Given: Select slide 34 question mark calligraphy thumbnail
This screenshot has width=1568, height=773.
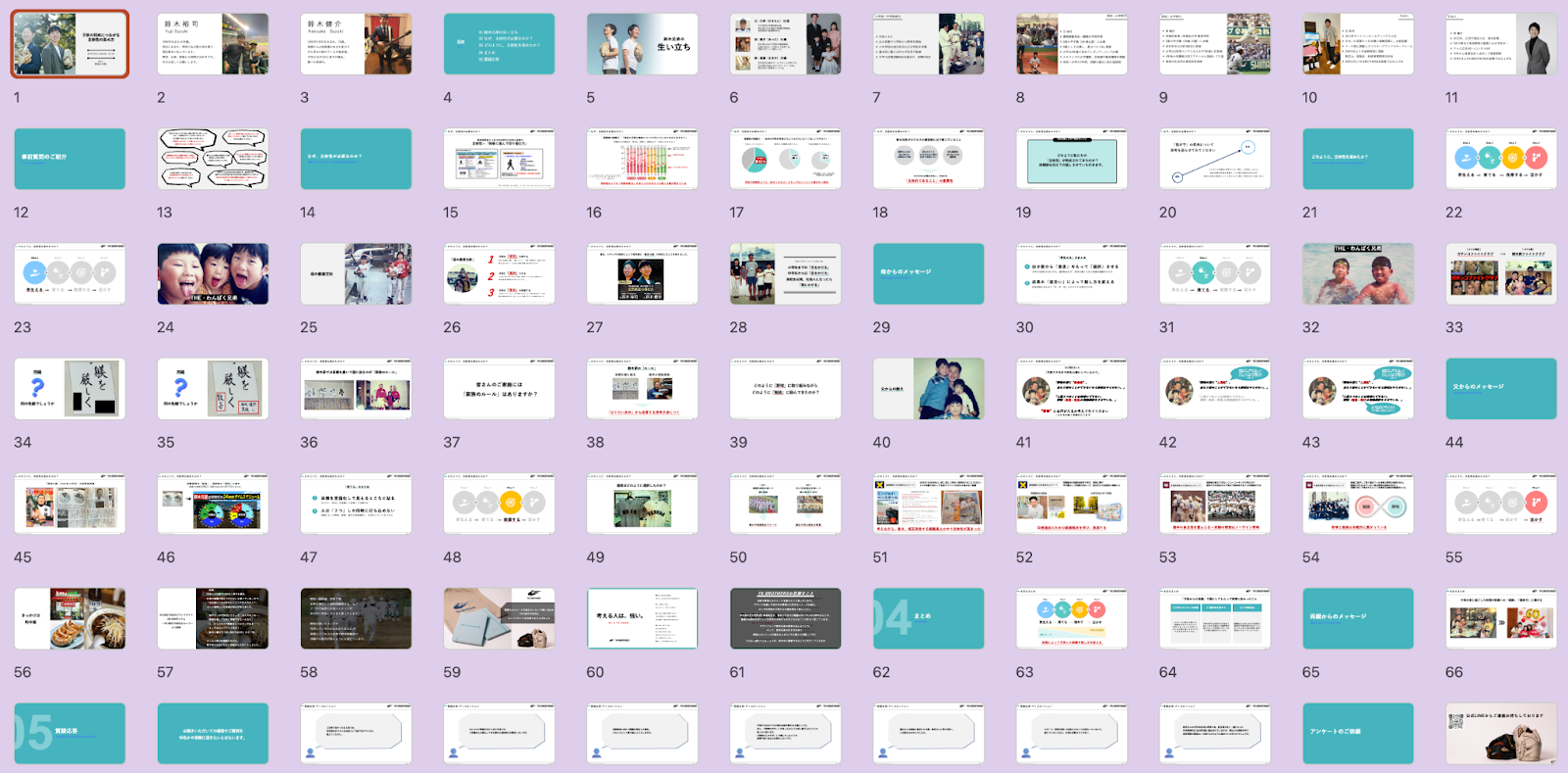Looking at the screenshot, I should coord(70,388).
